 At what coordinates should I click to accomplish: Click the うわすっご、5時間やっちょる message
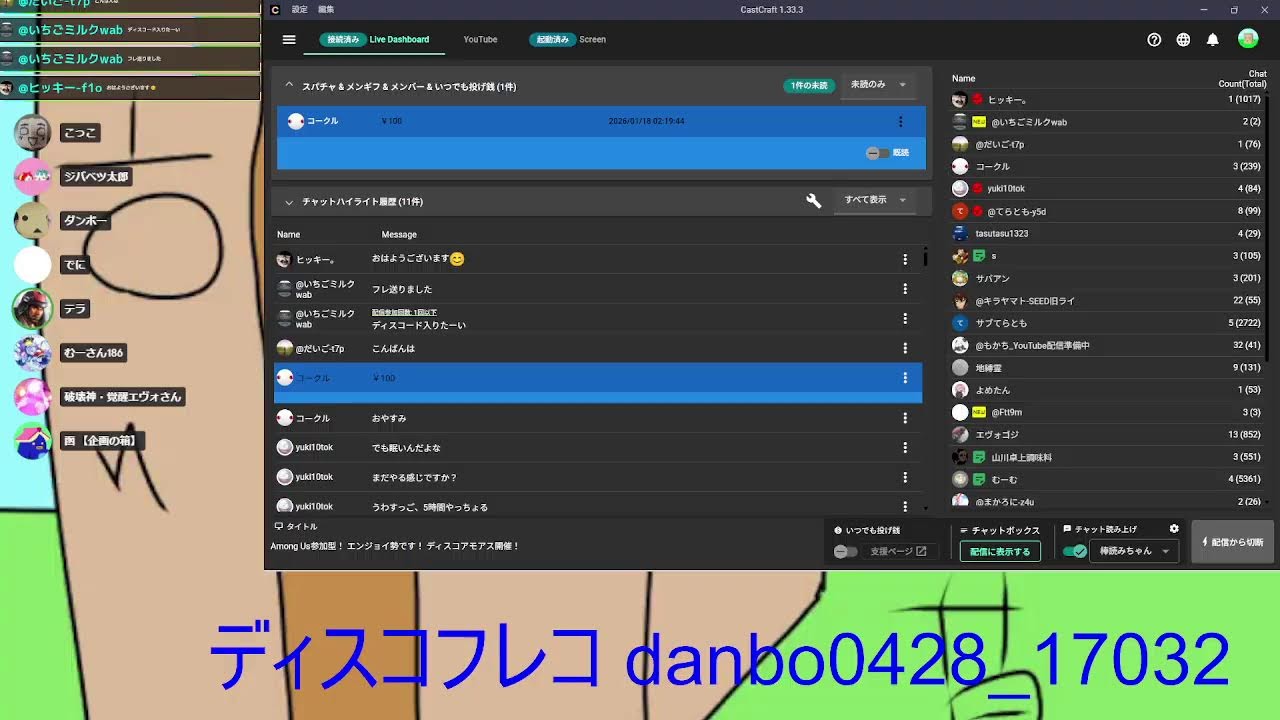430,507
